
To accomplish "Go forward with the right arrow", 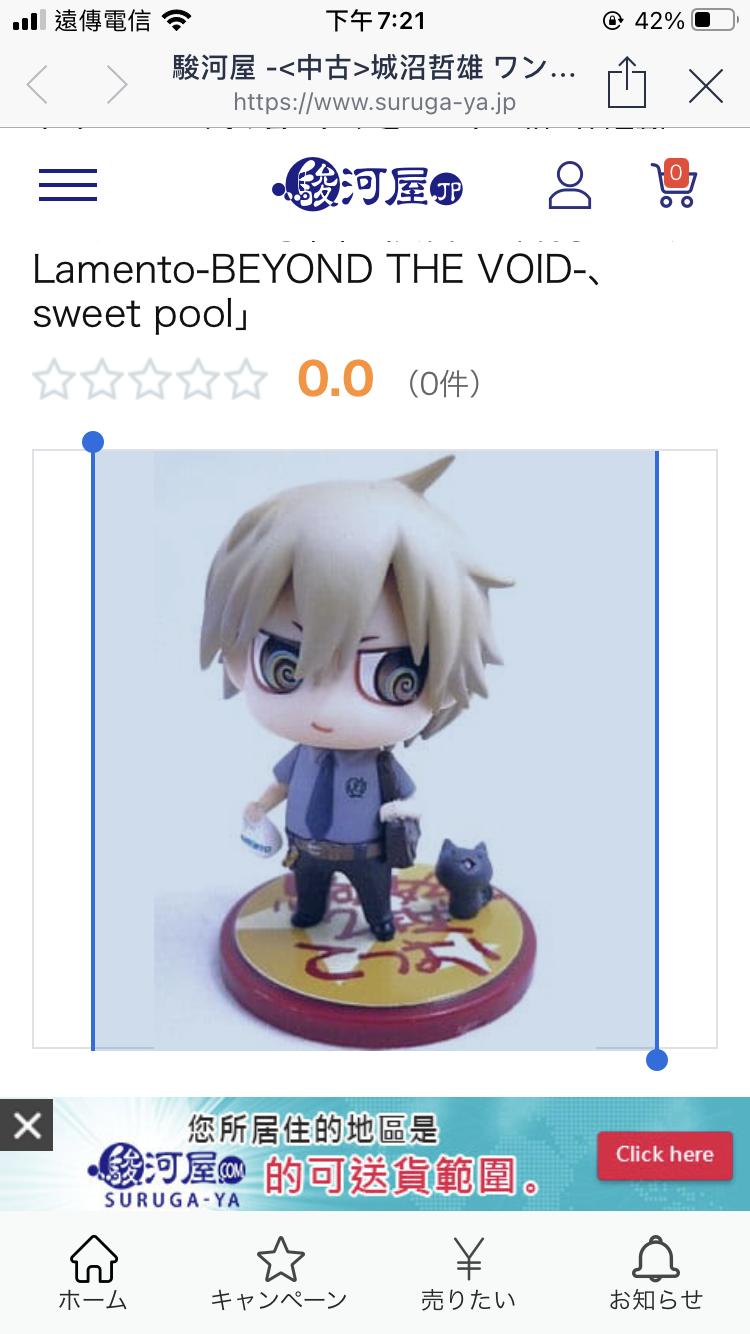I will 117,86.
